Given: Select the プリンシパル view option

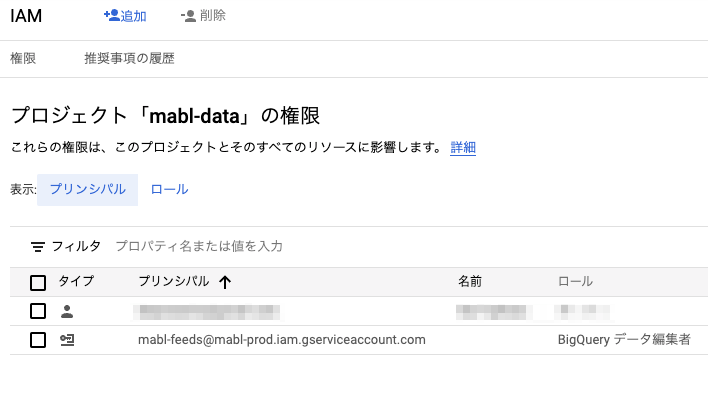Looking at the screenshot, I should coord(87,189).
